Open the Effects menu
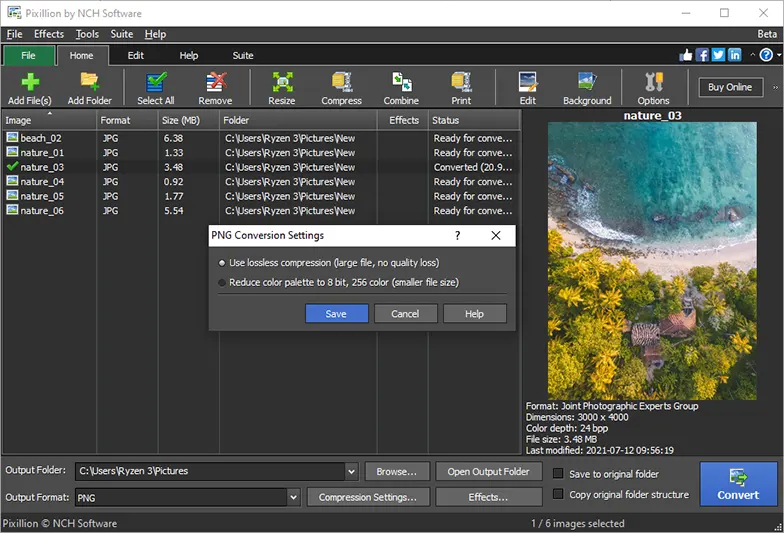784x533 pixels. click(48, 34)
